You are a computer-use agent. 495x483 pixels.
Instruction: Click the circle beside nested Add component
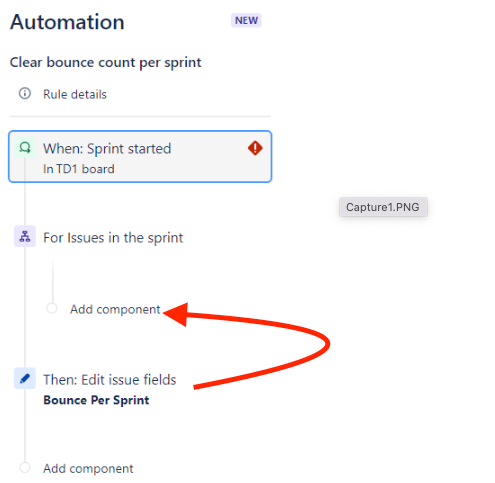tap(52, 308)
